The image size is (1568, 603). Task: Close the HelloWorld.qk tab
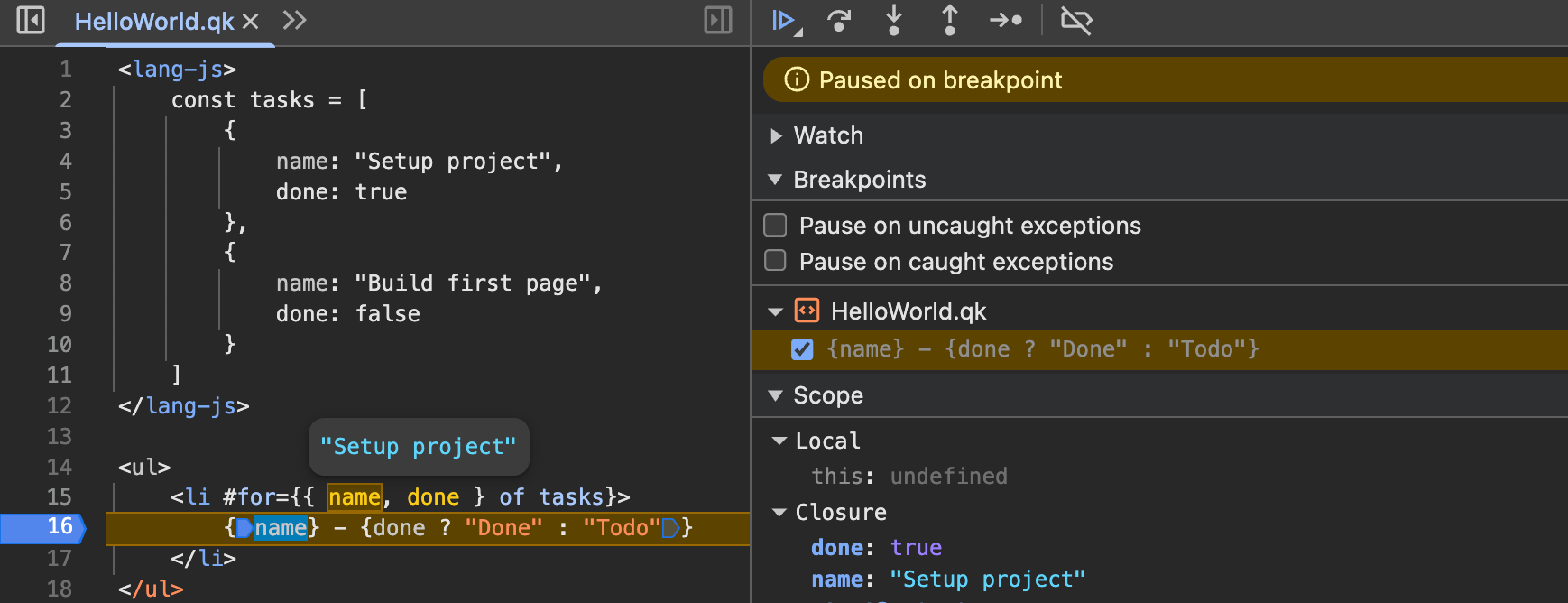[x=251, y=21]
